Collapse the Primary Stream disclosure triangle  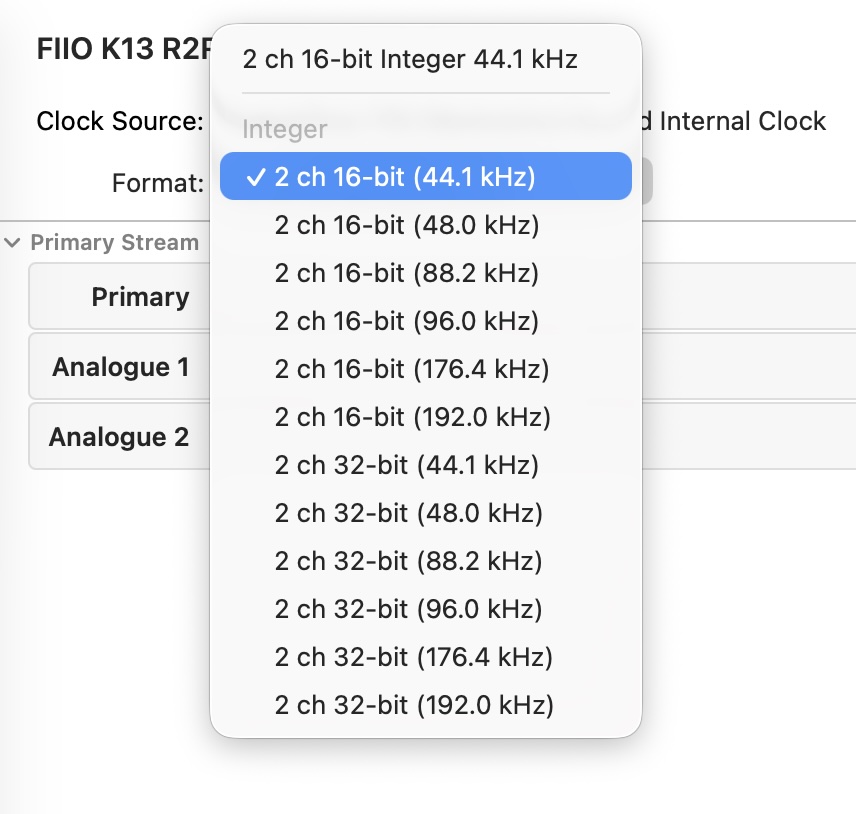(11, 242)
